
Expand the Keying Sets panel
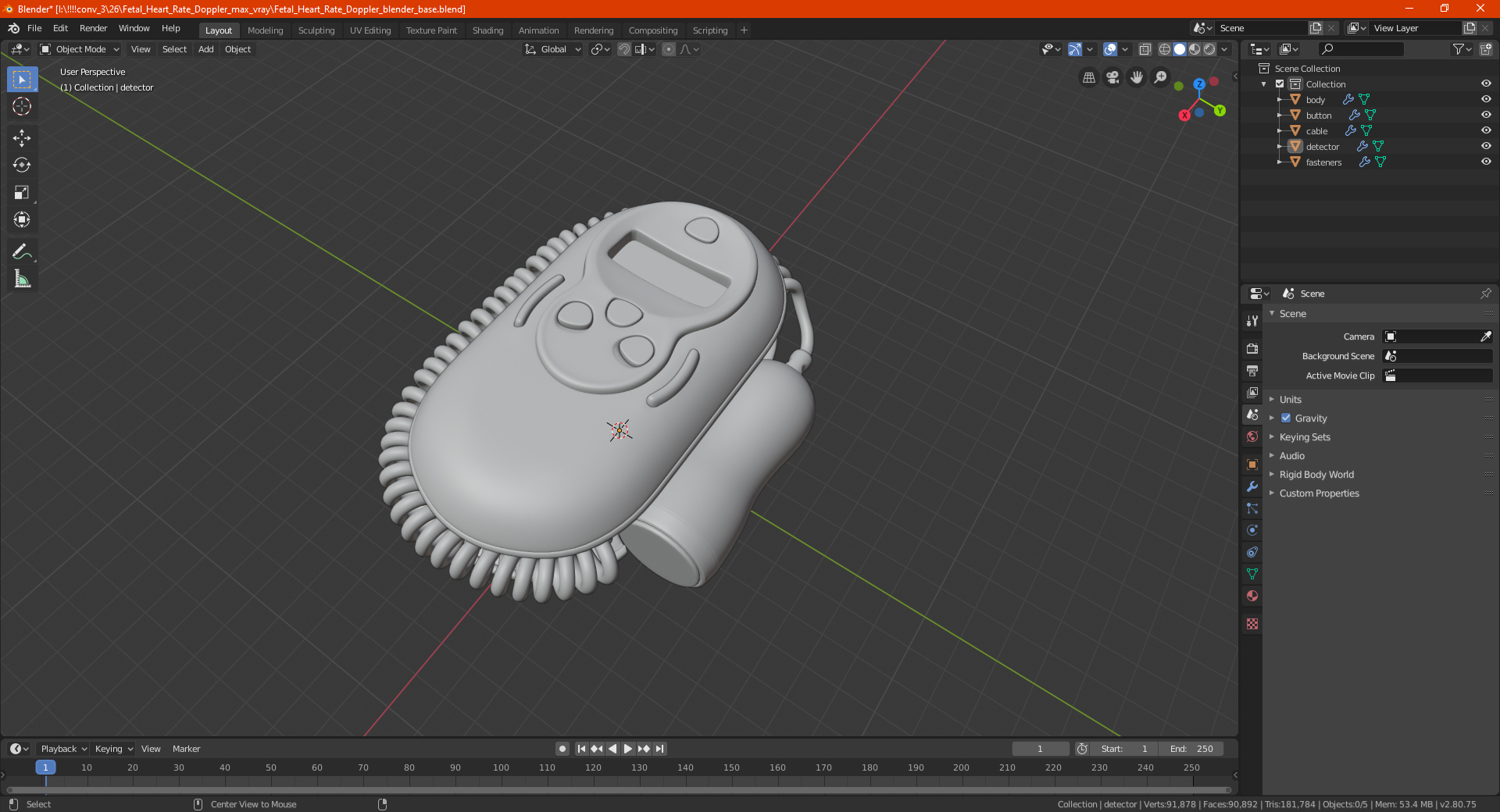[x=1305, y=436]
